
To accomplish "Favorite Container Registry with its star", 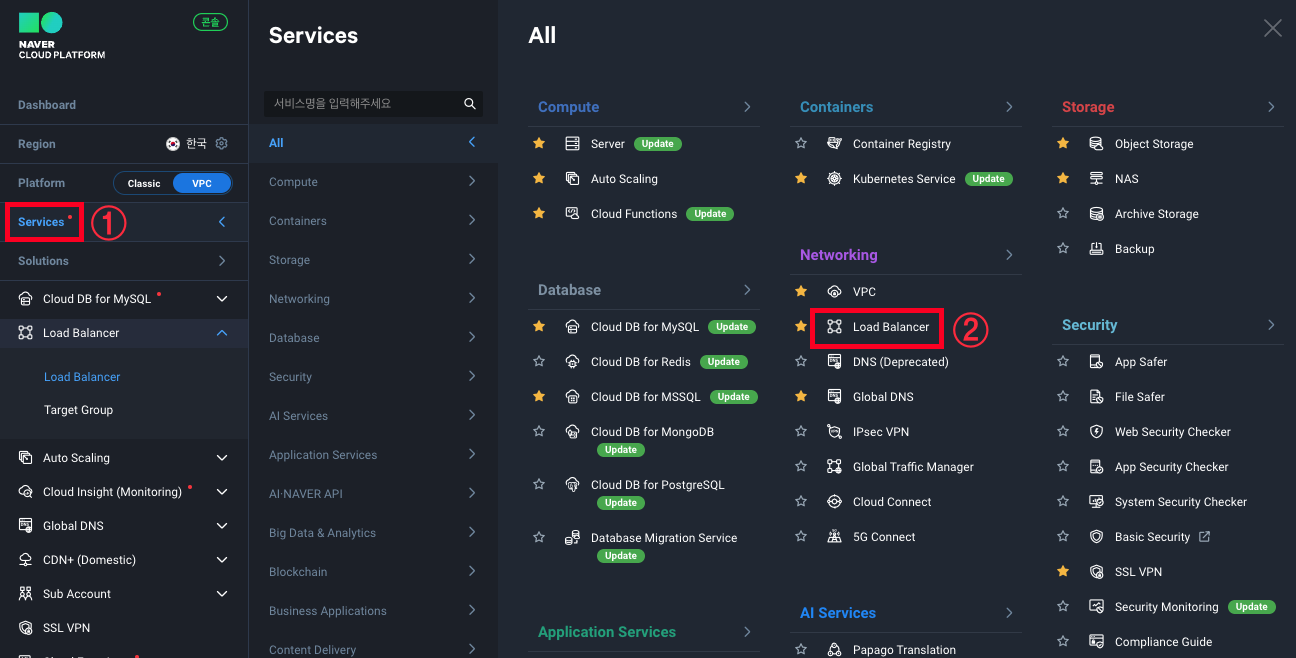I will 801,143.
